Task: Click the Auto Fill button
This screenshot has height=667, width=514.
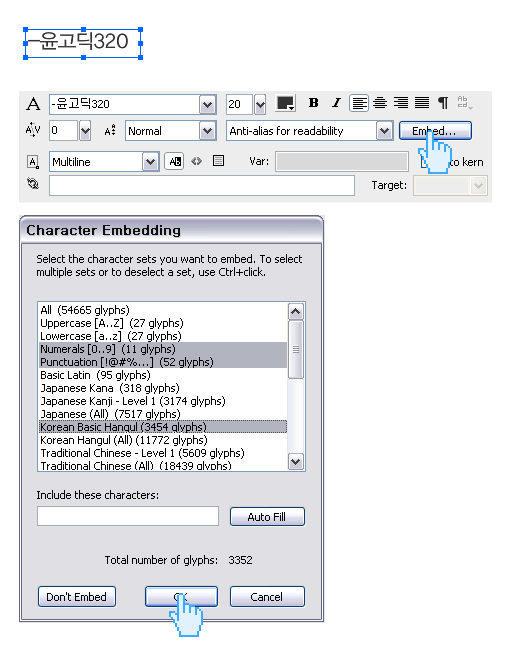Action: (267, 516)
